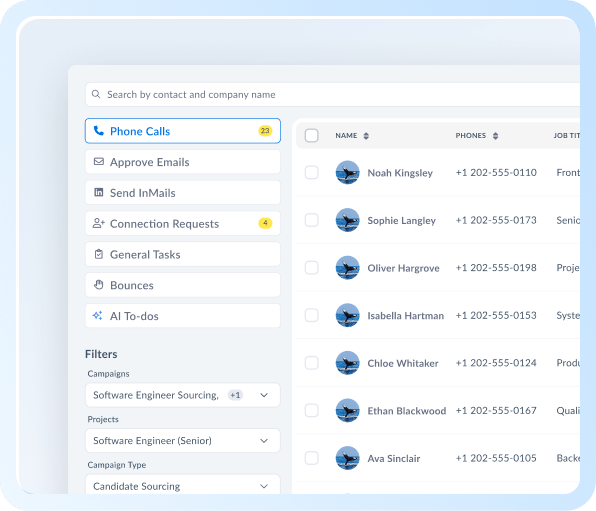Image resolution: width=596 pixels, height=511 pixels.
Task: Tick the select-all checkbox in the header
Action: tap(312, 135)
